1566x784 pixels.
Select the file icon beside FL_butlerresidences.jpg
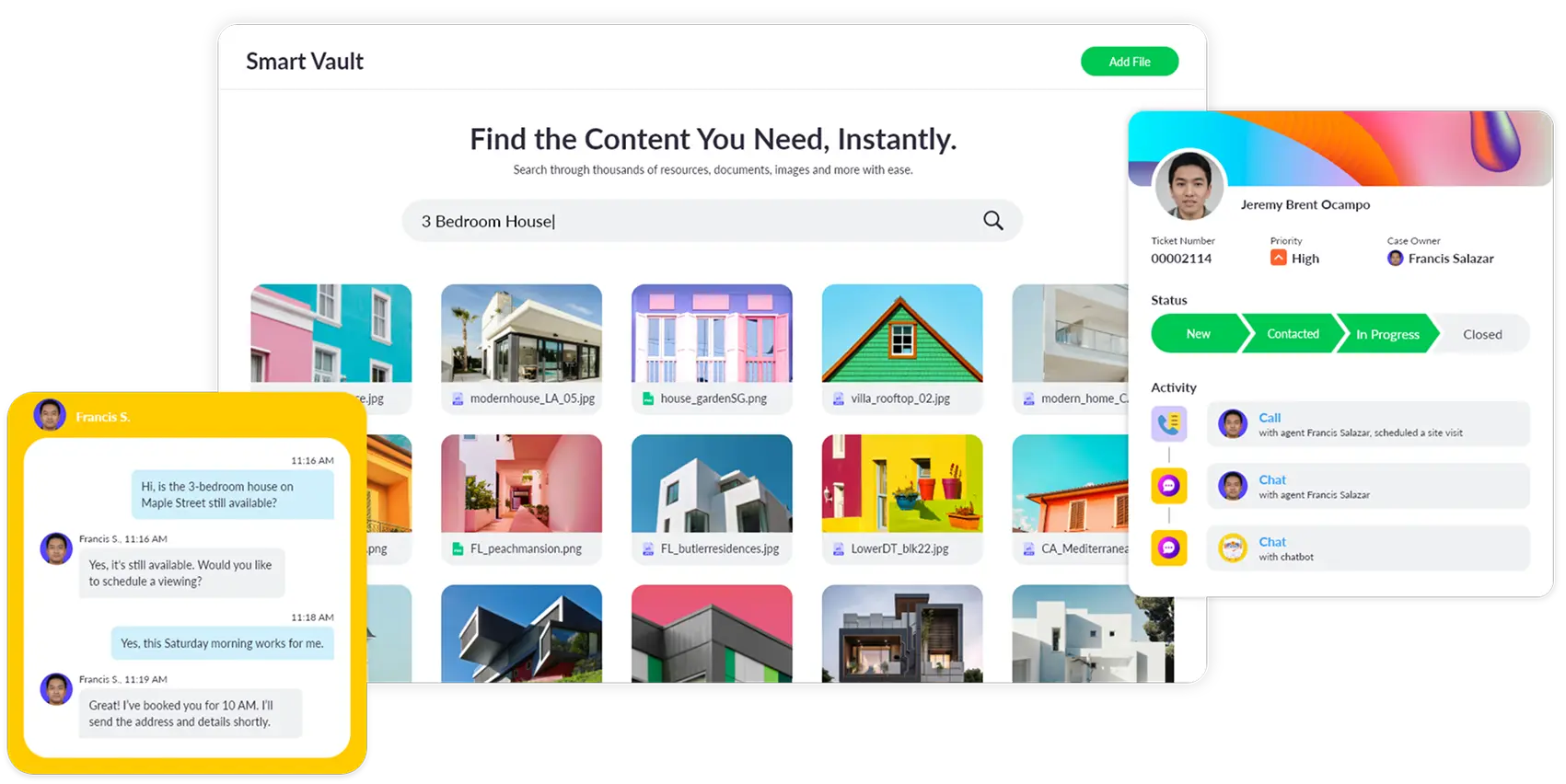tap(648, 548)
